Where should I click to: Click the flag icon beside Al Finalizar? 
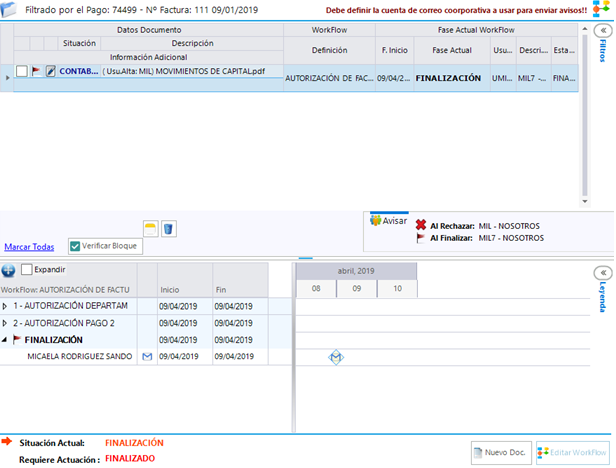[421, 238]
